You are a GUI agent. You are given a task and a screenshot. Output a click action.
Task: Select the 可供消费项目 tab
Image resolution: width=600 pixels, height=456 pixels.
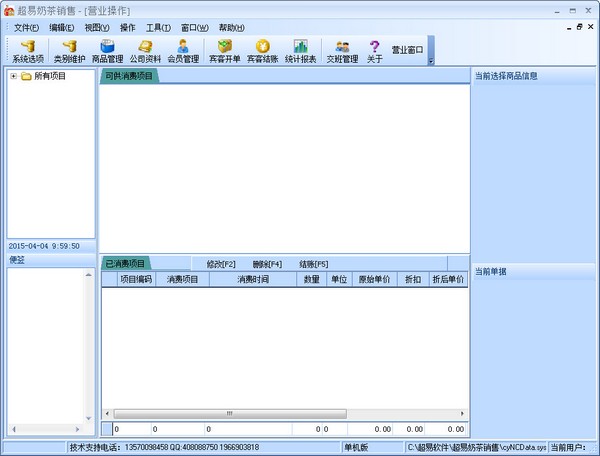[129, 76]
